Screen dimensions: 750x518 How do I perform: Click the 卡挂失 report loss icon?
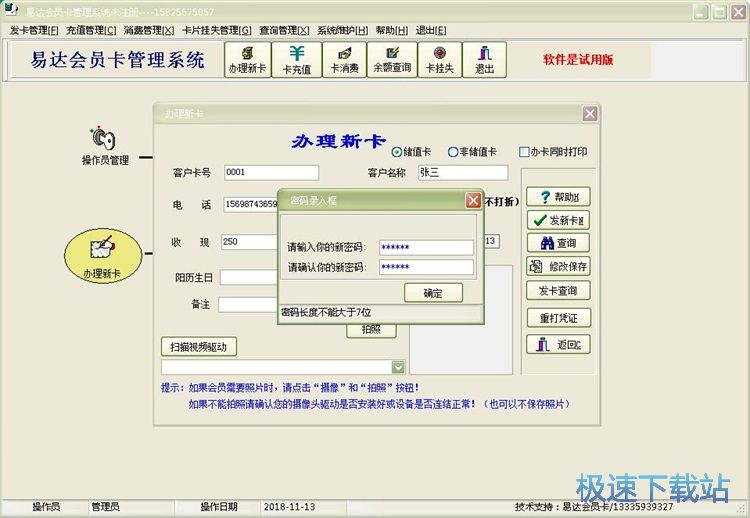point(439,59)
